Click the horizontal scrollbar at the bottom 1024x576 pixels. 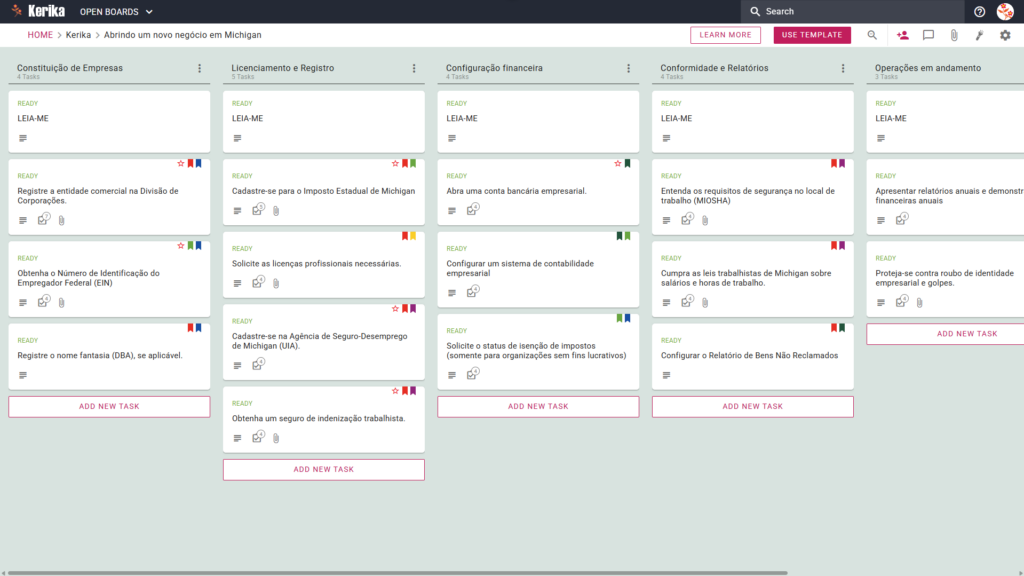[397, 573]
